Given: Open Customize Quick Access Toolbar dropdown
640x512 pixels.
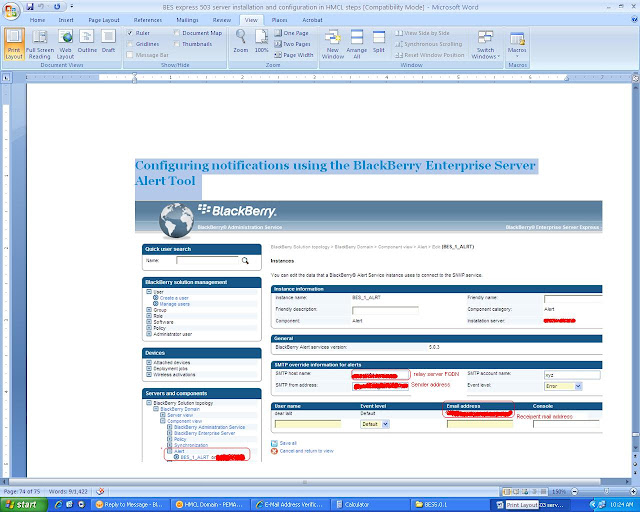Looking at the screenshot, I should tap(72, 7).
